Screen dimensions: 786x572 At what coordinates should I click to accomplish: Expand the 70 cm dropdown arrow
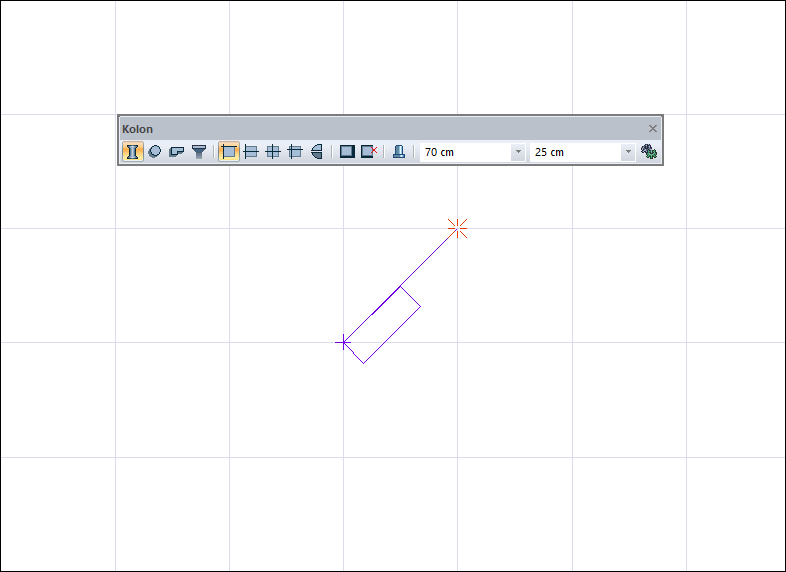click(x=518, y=152)
